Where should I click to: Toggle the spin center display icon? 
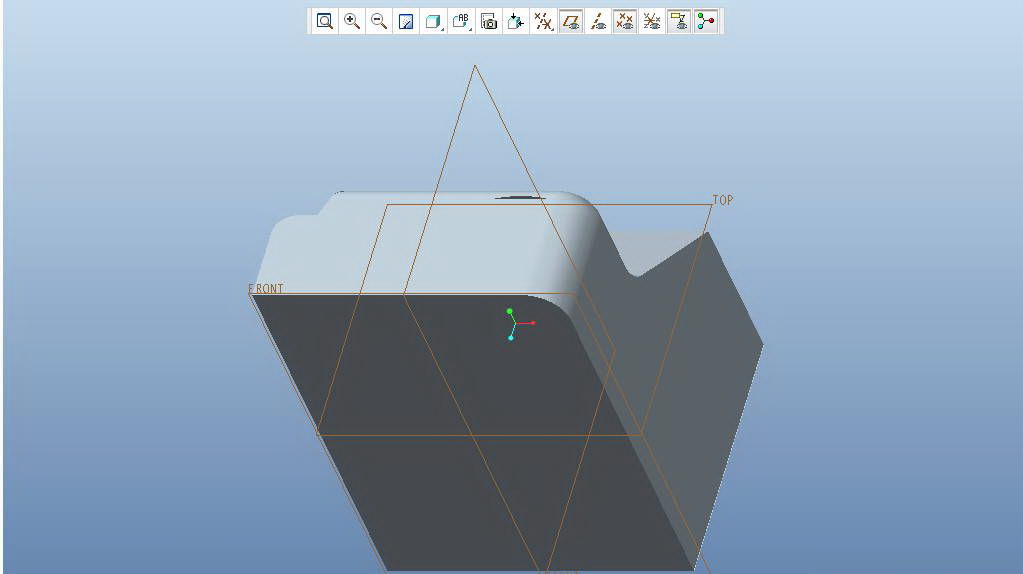pyautogui.click(x=707, y=21)
